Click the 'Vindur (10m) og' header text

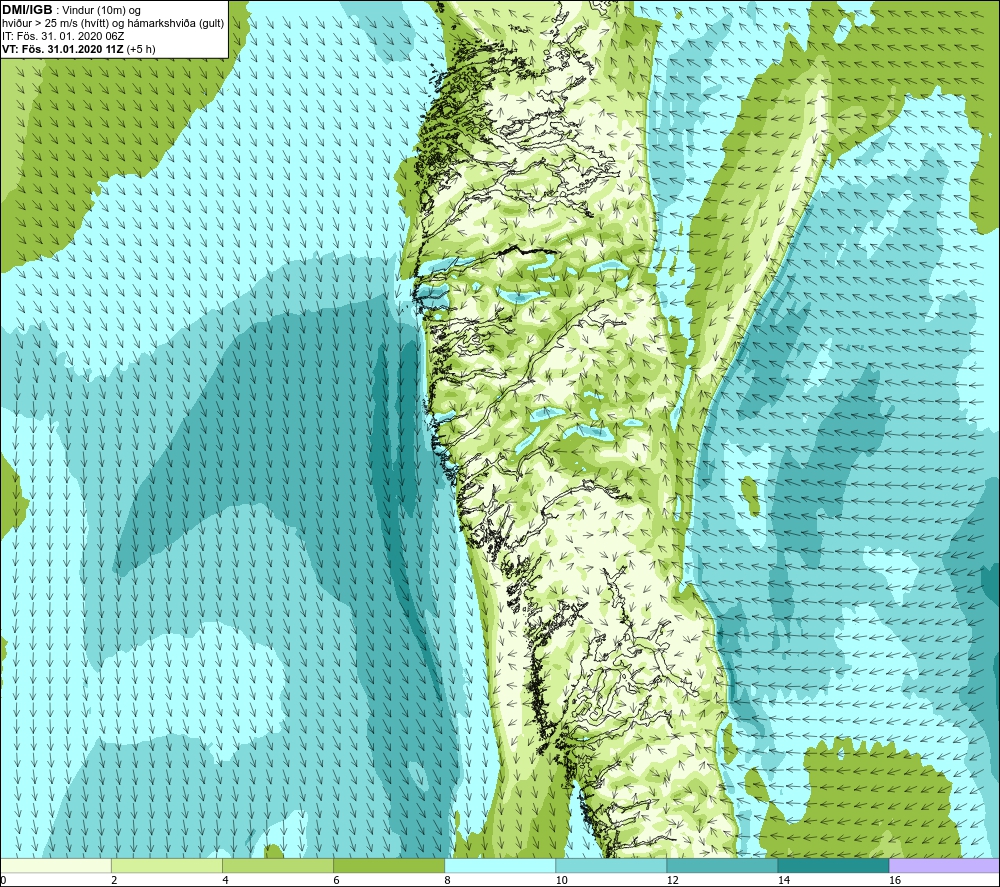[101, 11]
